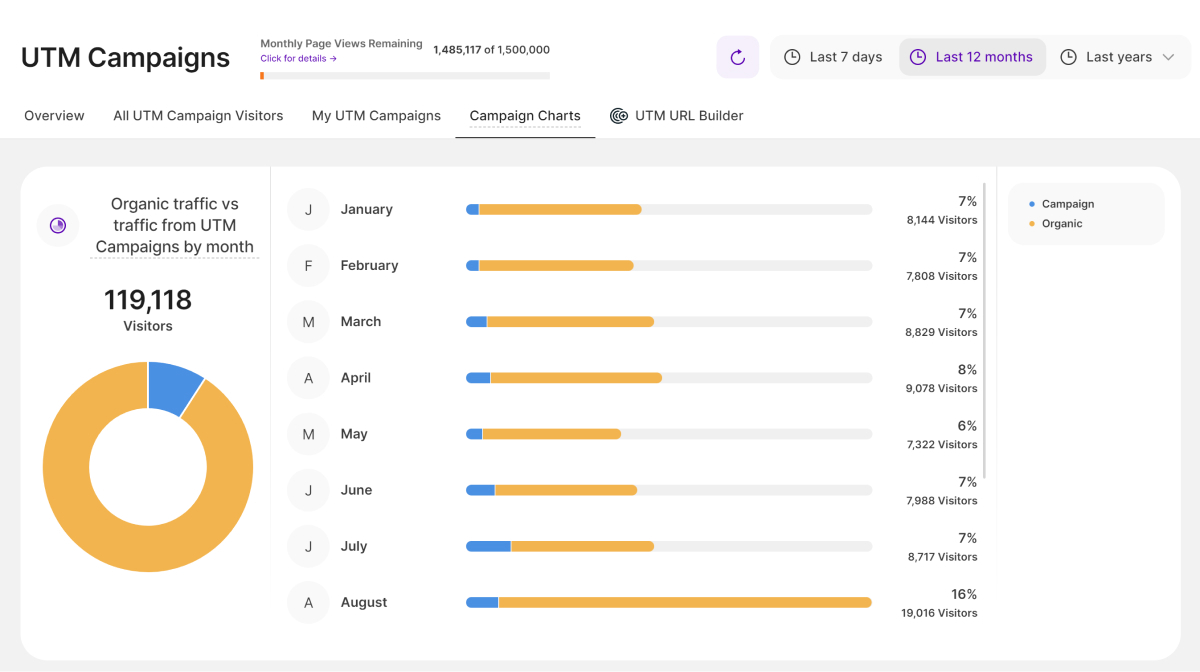Viewport: 1200px width, 672px height.
Task: Open the My UTM Campaigns tab
Action: coord(376,116)
